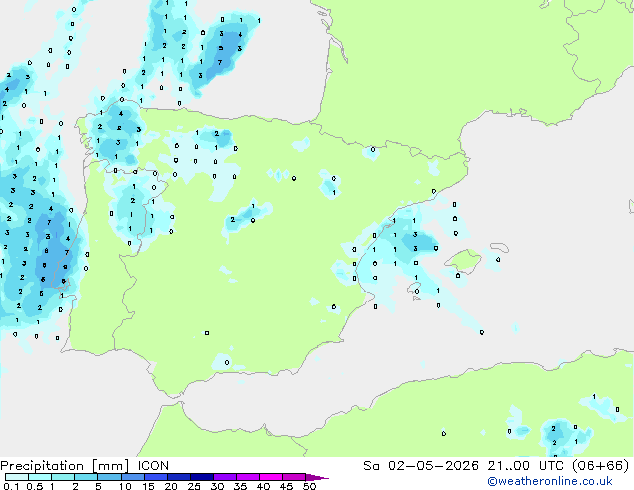Click the 'Sa' weekday abbreviation
The image size is (634, 490).
371,466
